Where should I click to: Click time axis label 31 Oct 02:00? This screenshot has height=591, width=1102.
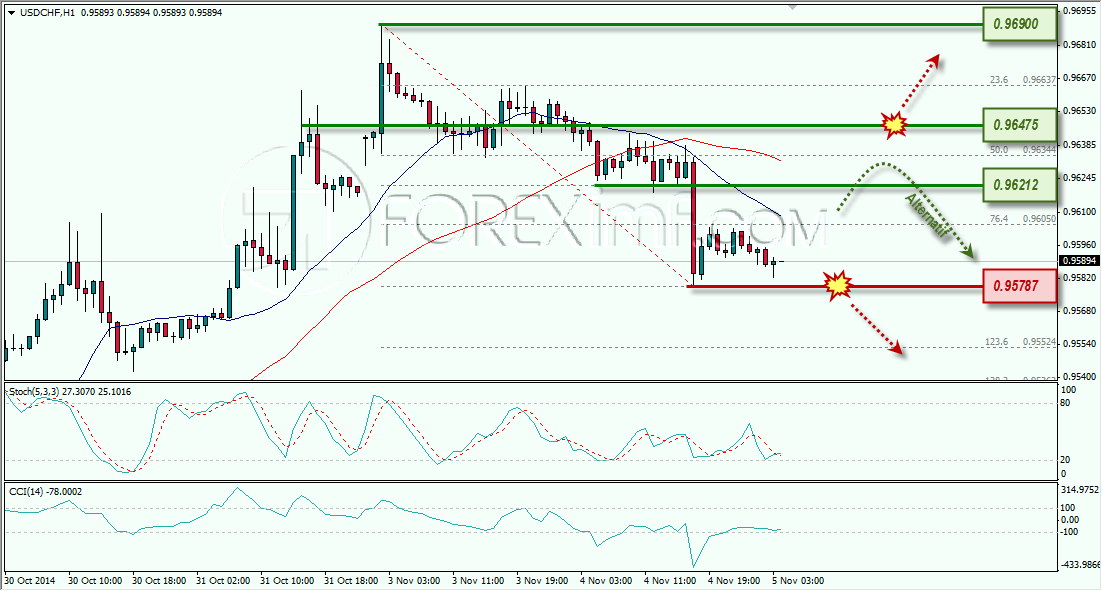223,580
